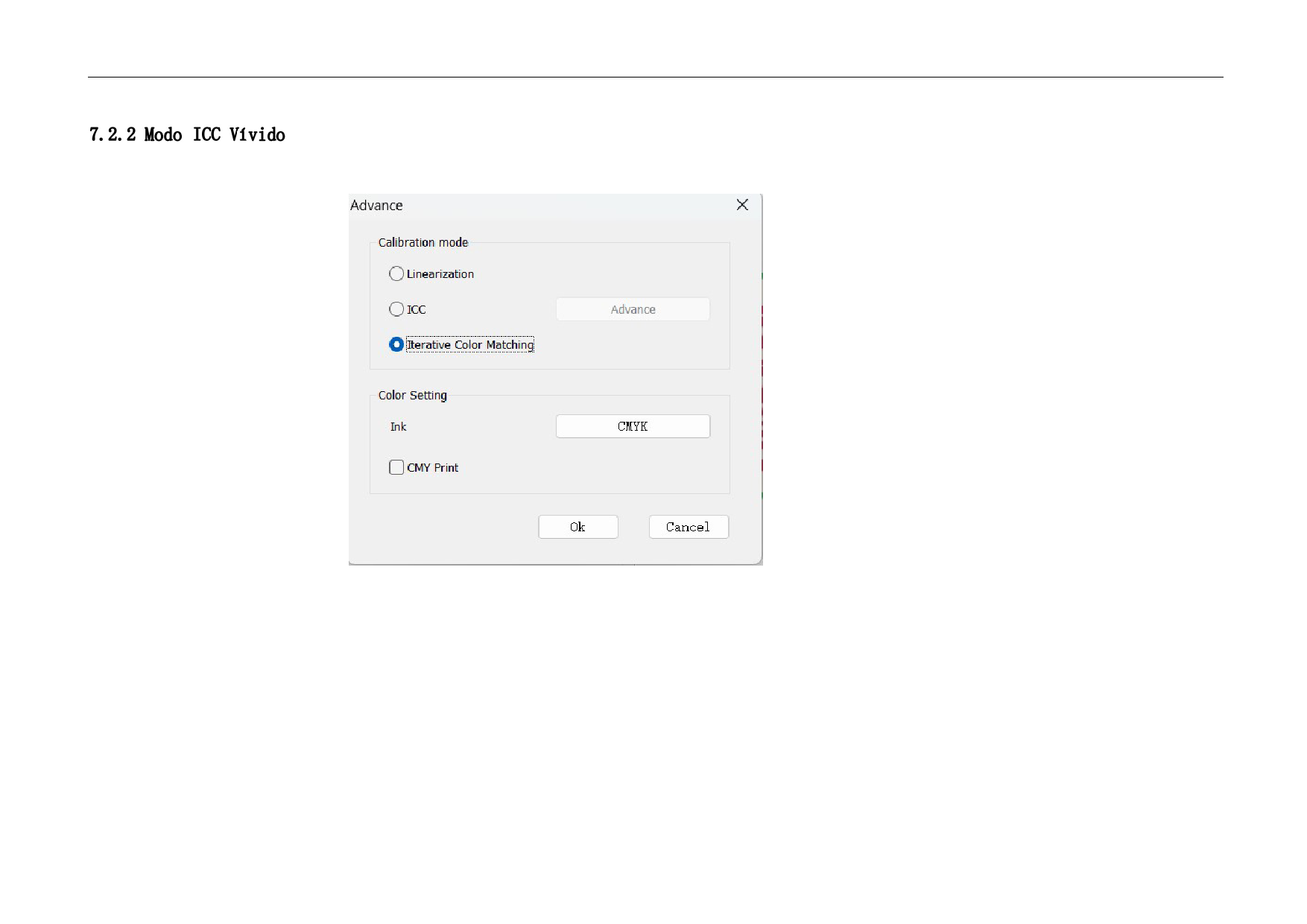Close the Advance dialog with the X
The height and width of the screenshot is (924, 1307).
click(x=742, y=205)
